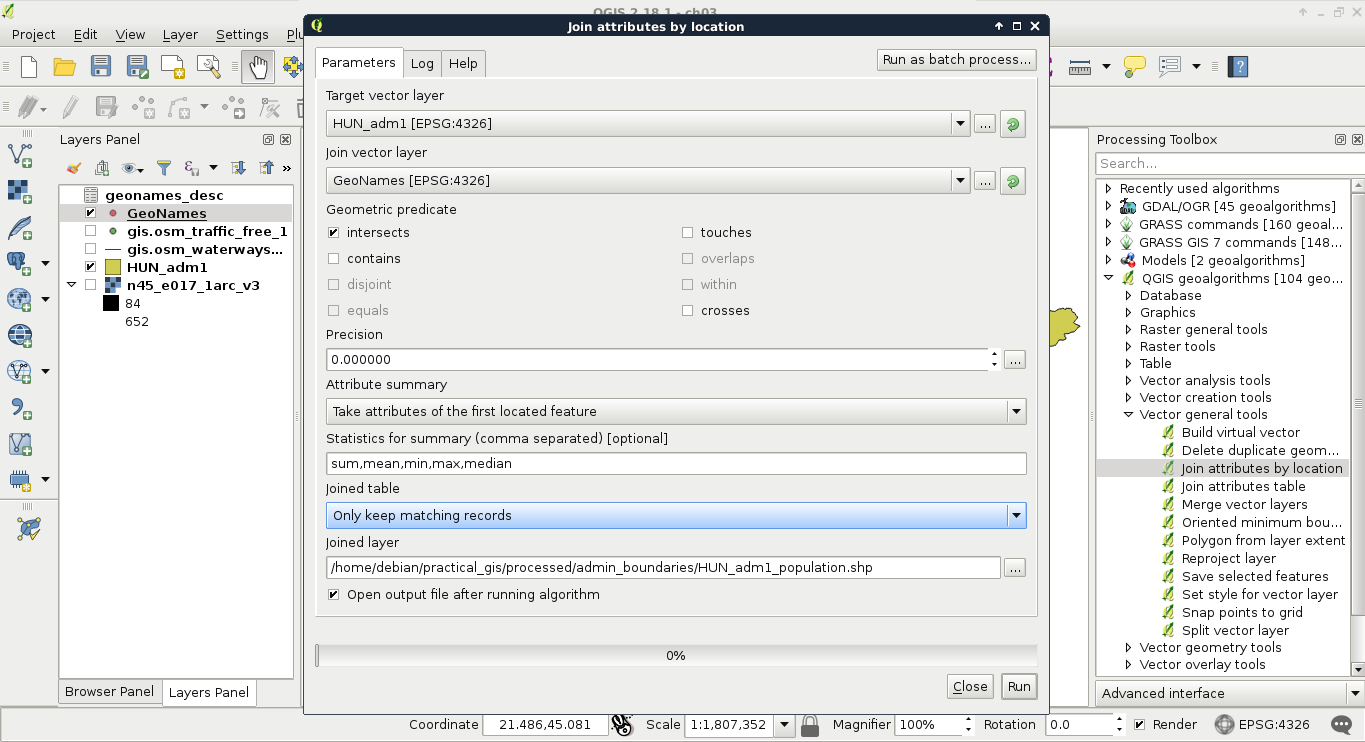
Task: Click the Add PostGIS Layers elephant icon
Action: tap(20, 263)
